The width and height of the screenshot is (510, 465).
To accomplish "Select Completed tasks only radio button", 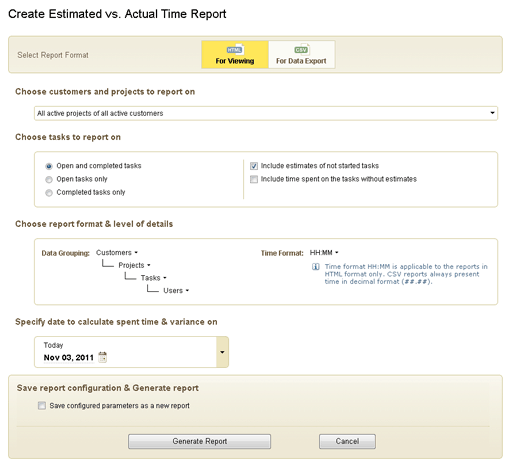I will click(49, 193).
